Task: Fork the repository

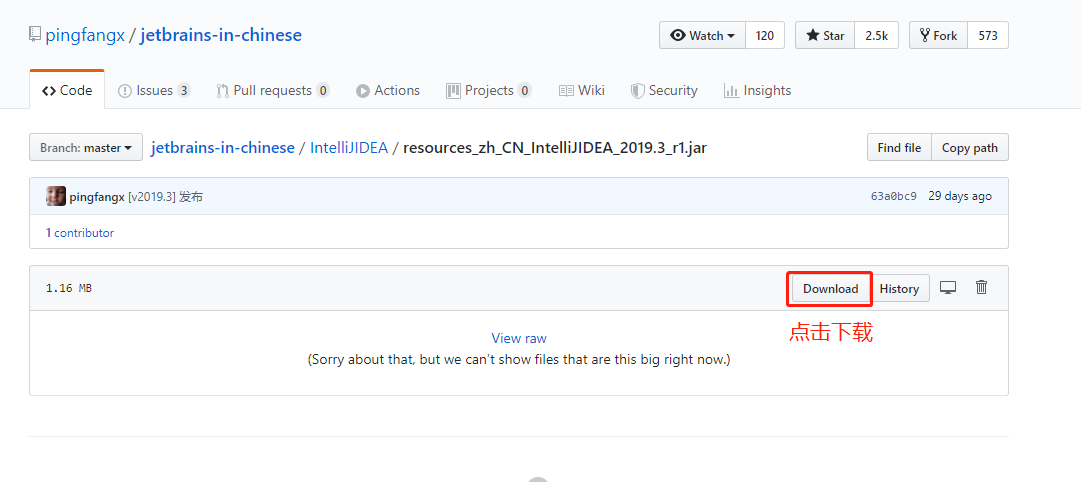Action: coord(938,35)
